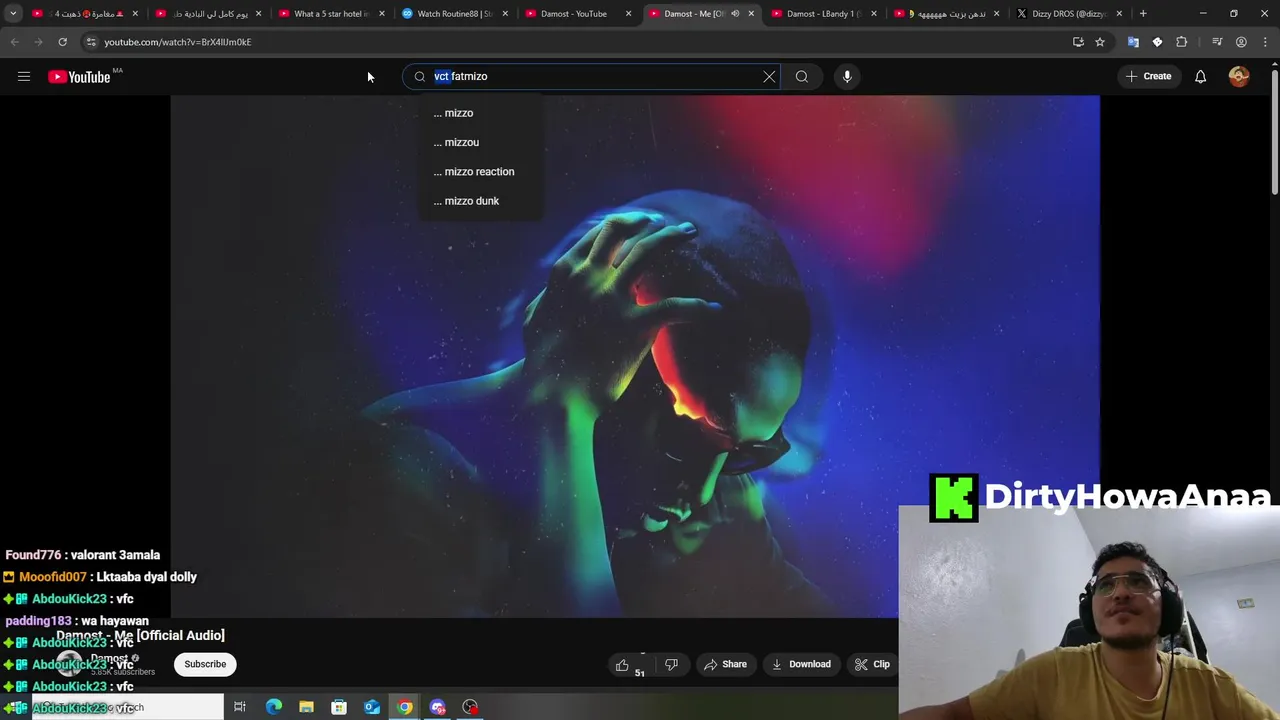Viewport: 1280px width, 720px height.
Task: Click the youtube.com address bar URL
Action: pos(178,42)
